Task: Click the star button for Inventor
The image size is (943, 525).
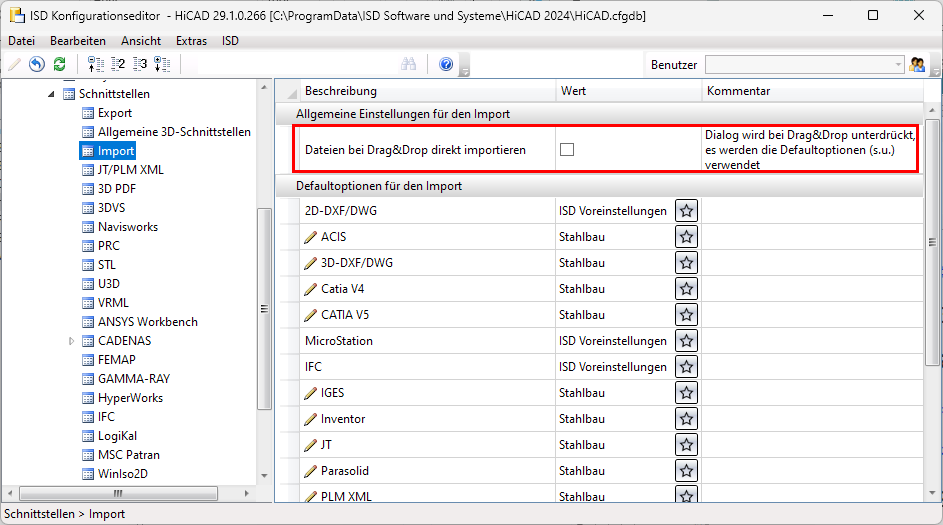Action: point(686,419)
